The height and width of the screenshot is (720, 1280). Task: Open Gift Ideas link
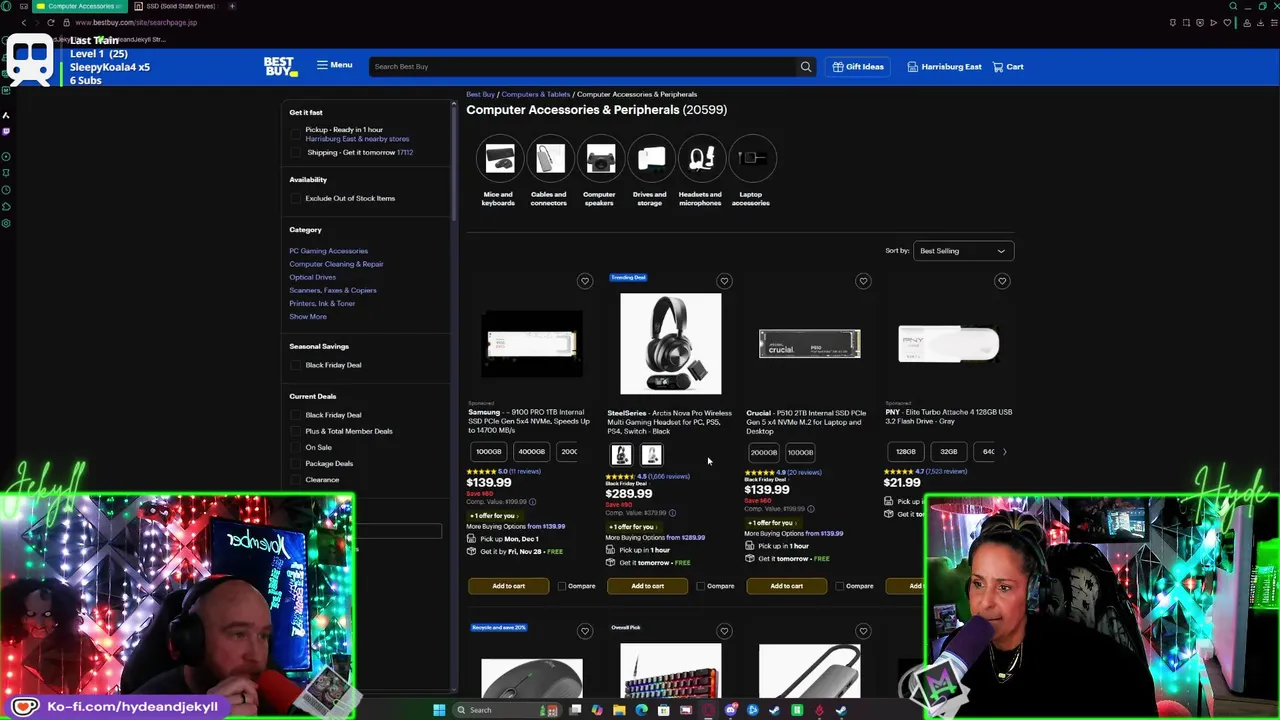pos(857,67)
